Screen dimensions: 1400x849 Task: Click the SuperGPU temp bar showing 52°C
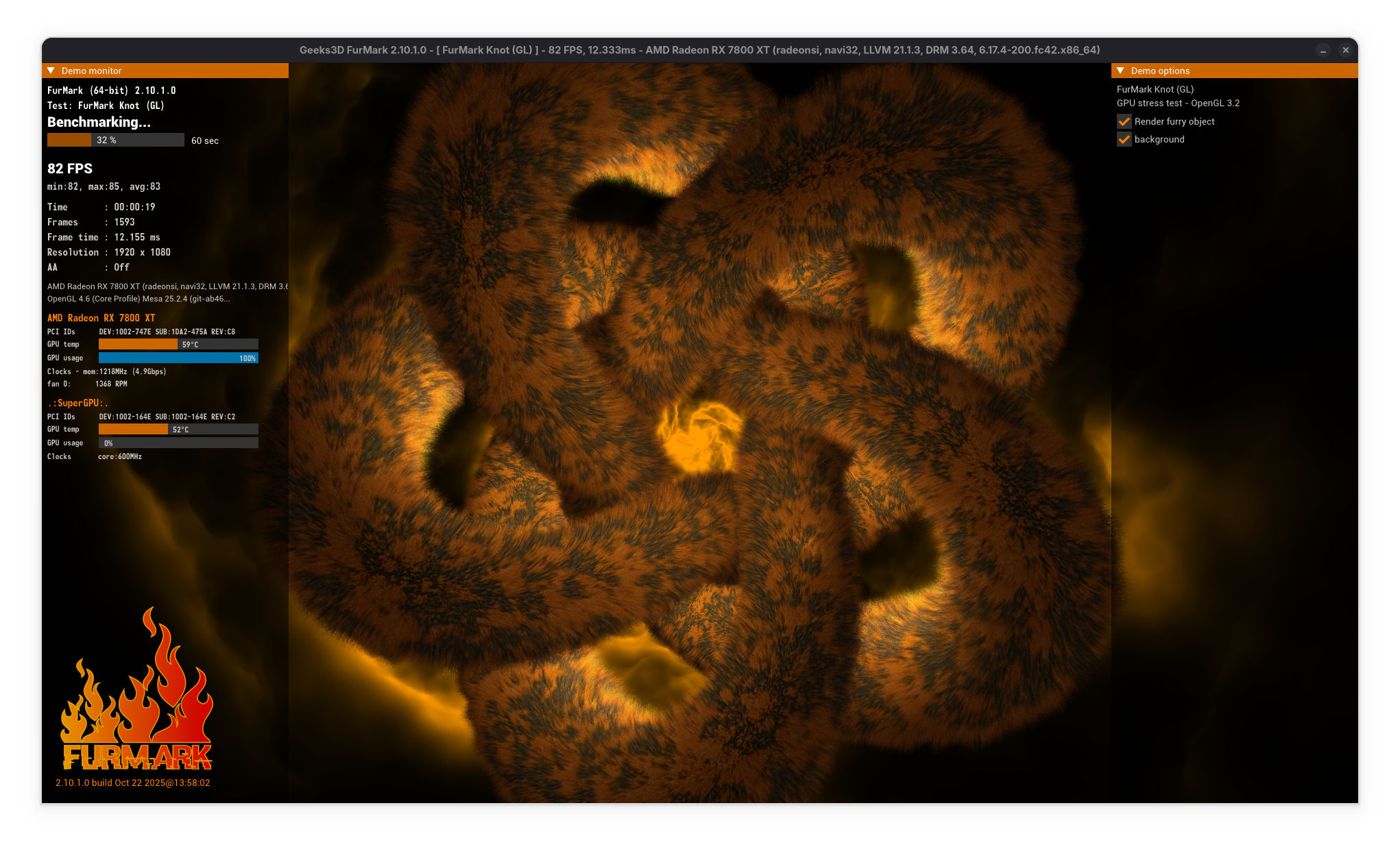click(178, 429)
